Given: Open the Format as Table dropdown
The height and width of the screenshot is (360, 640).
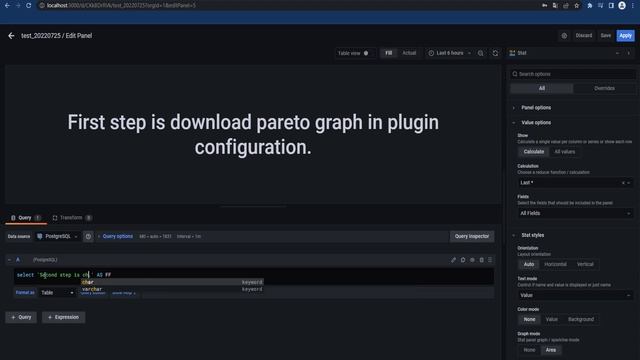Looking at the screenshot, I should [57, 293].
